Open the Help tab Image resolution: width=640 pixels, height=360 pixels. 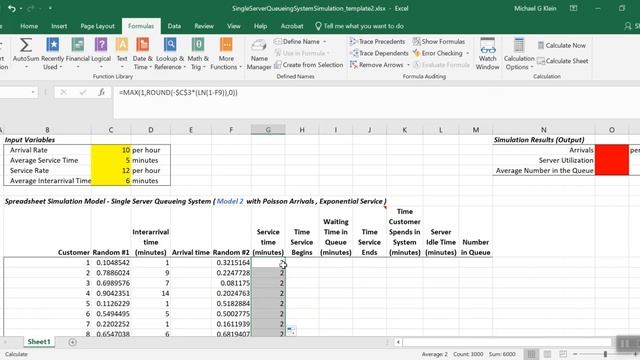pyautogui.click(x=260, y=26)
